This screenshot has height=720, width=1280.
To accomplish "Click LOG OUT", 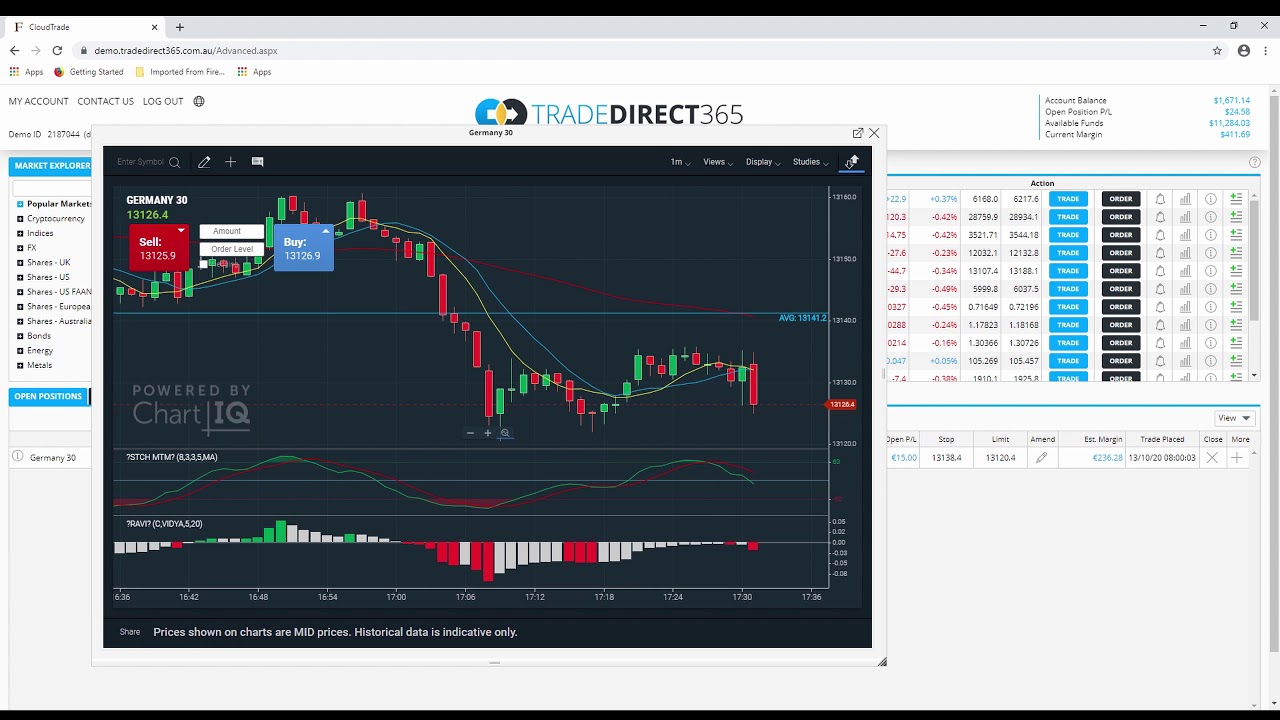I will pyautogui.click(x=163, y=101).
